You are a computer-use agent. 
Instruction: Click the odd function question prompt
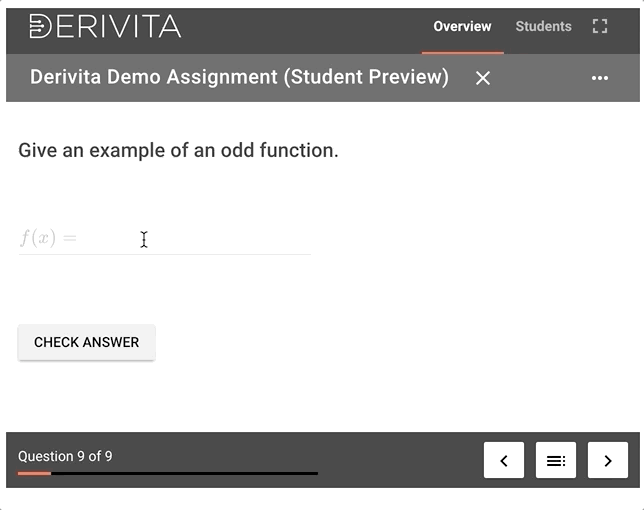[178, 151]
